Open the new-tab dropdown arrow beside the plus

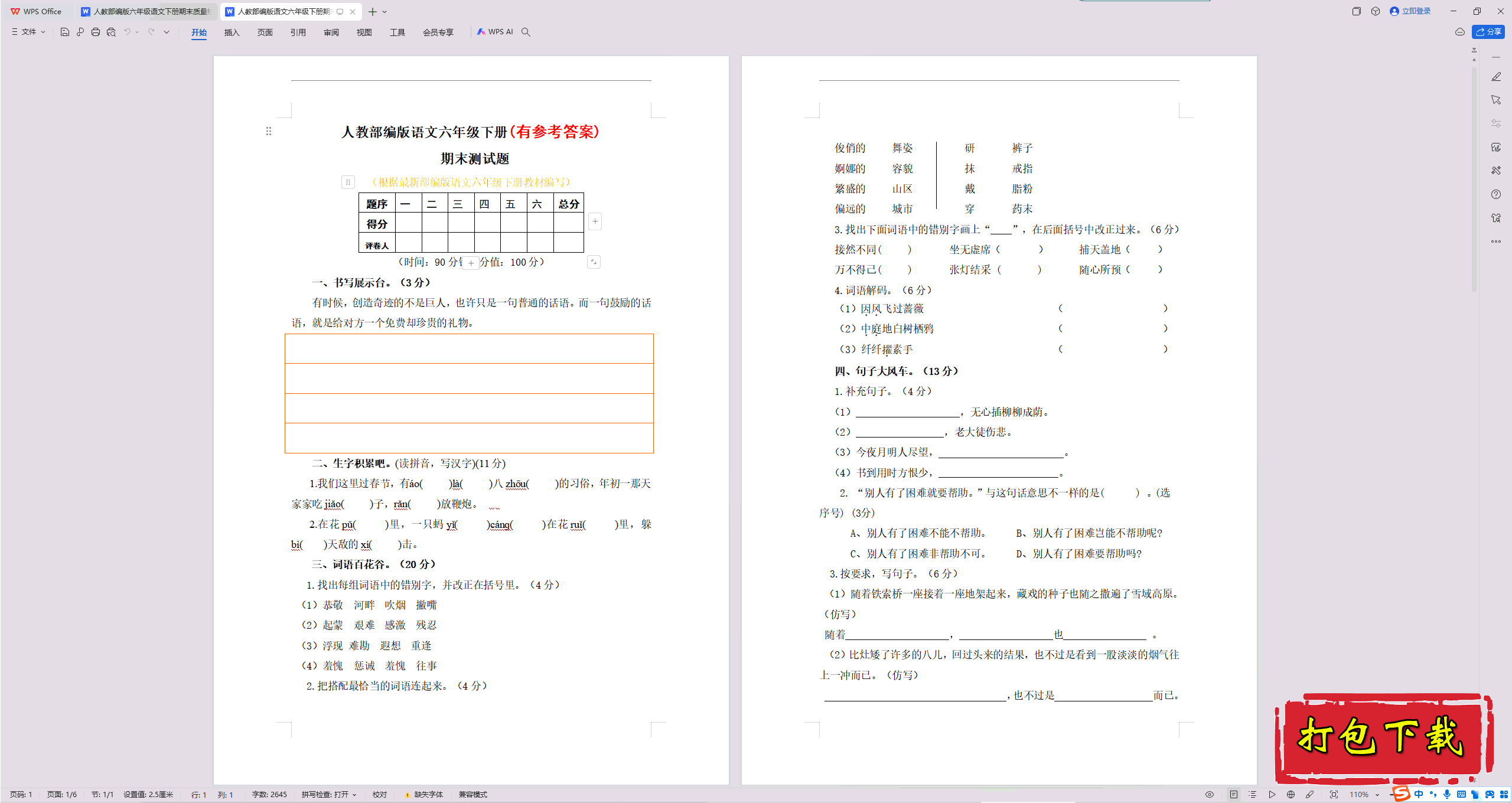(385, 12)
